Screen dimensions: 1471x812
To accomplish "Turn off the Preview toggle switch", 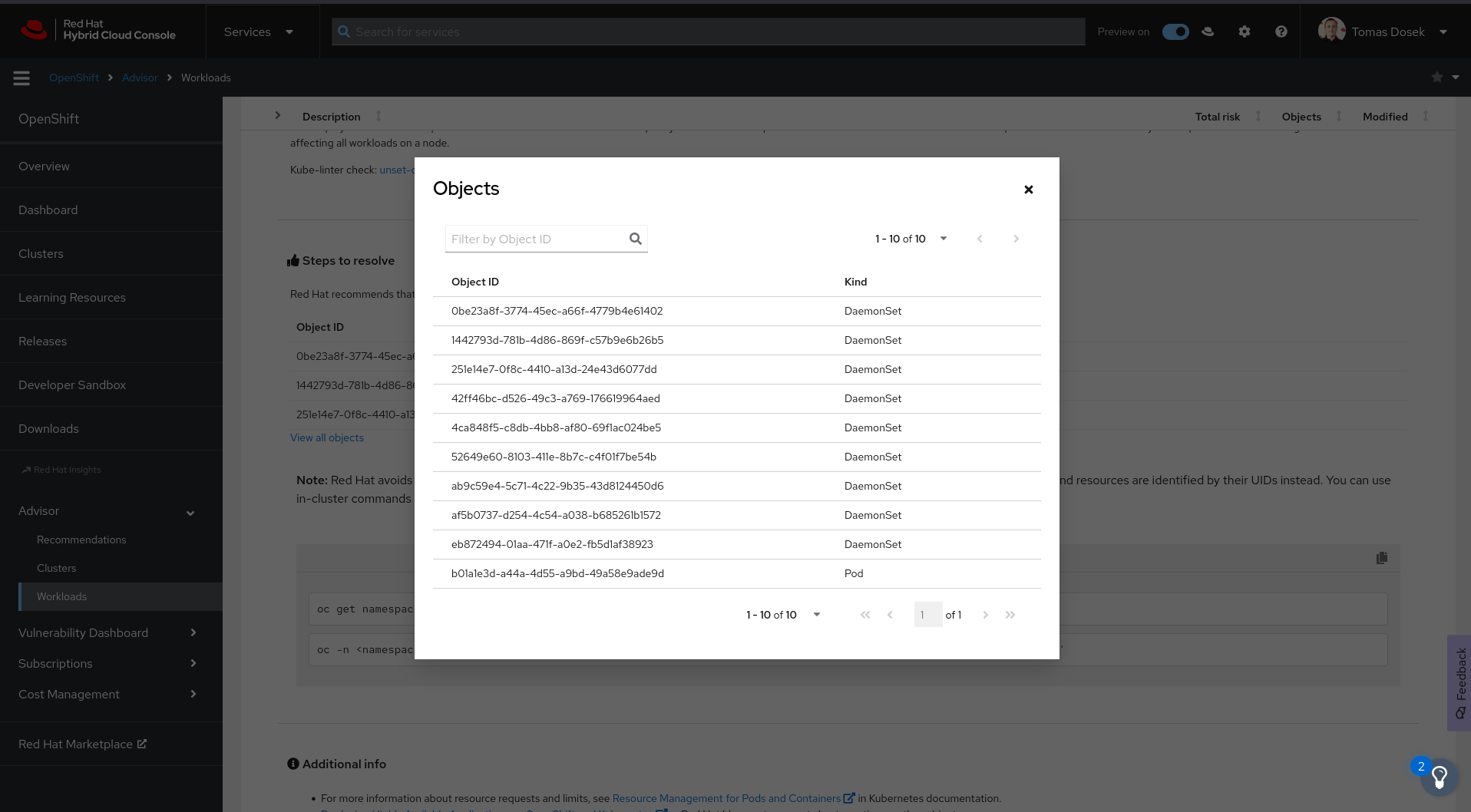I will (x=1175, y=31).
